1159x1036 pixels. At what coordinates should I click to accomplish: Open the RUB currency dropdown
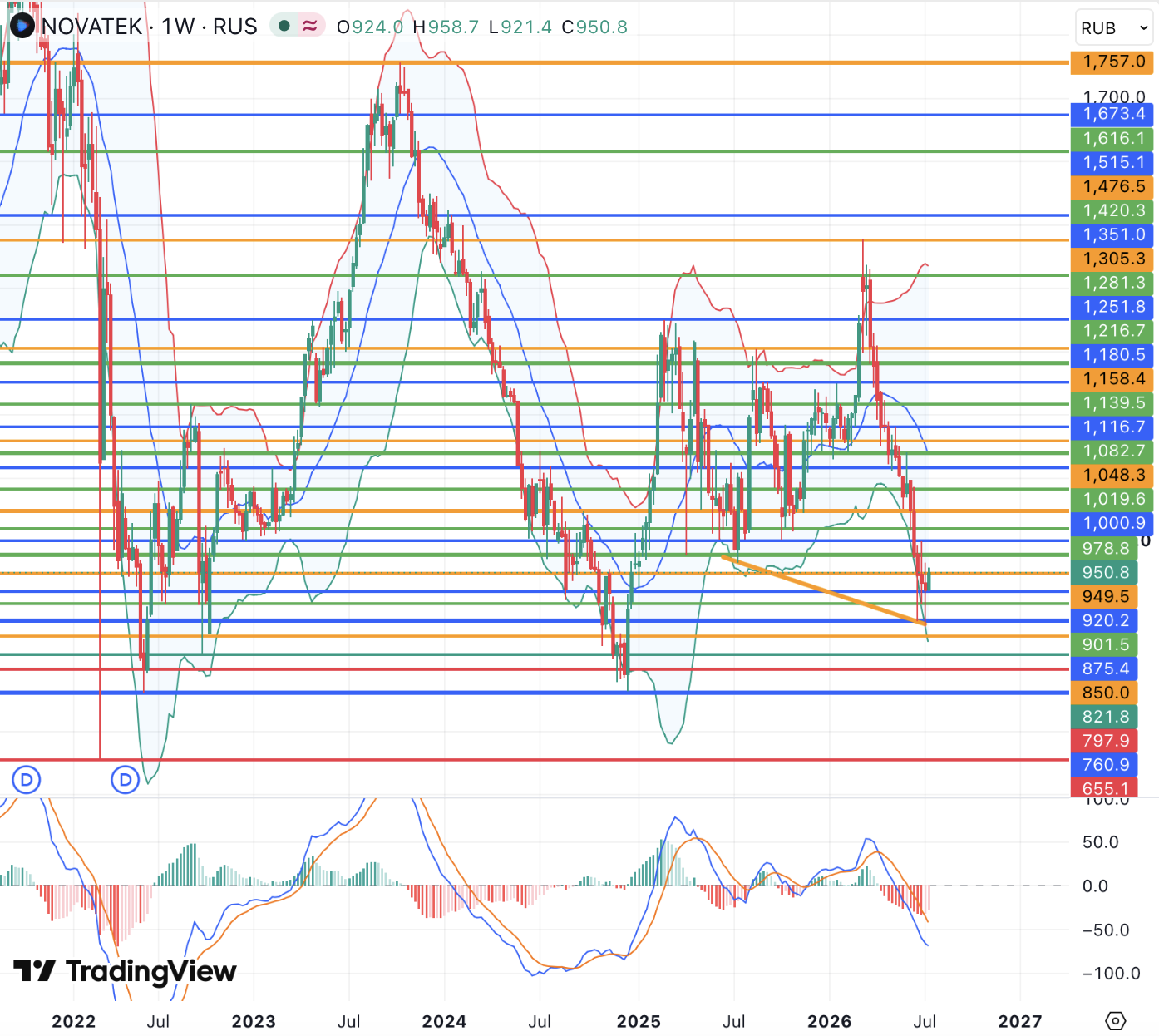tap(1114, 28)
